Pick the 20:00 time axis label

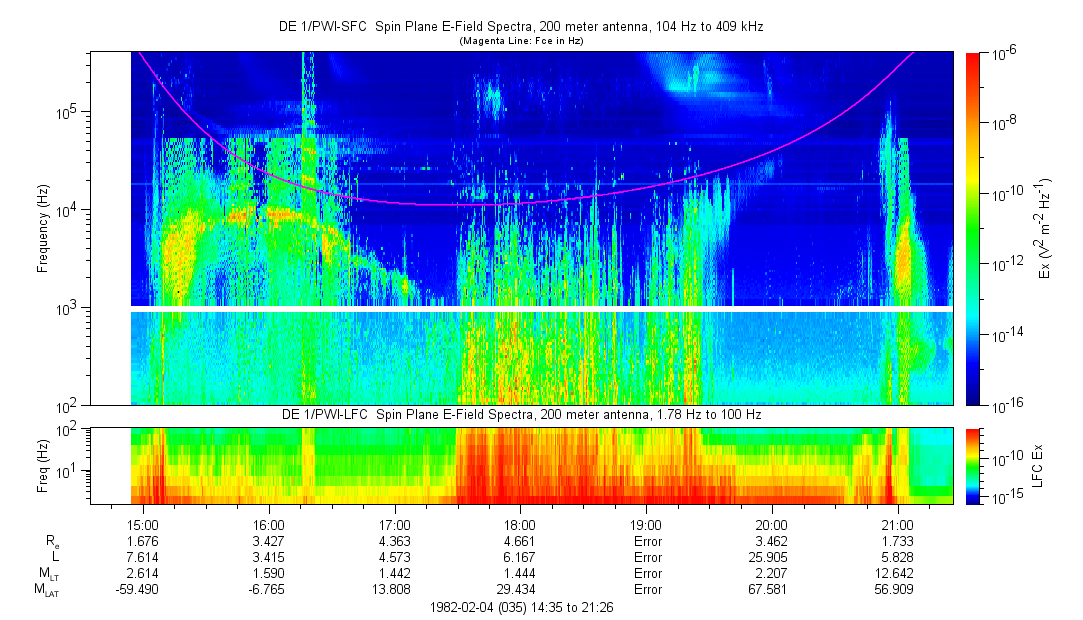point(771,523)
